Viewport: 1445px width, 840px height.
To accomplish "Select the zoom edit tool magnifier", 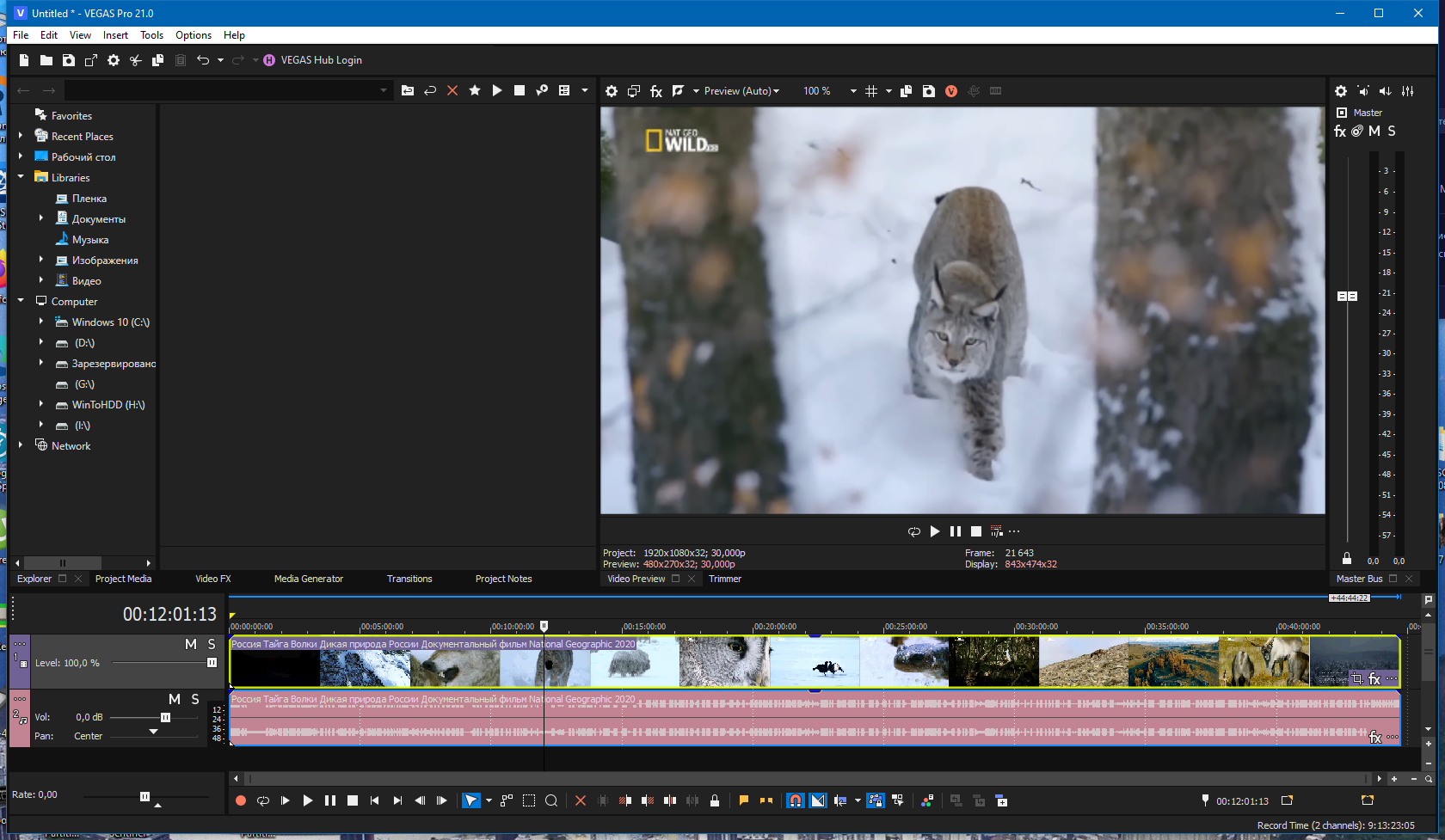I will click(551, 800).
